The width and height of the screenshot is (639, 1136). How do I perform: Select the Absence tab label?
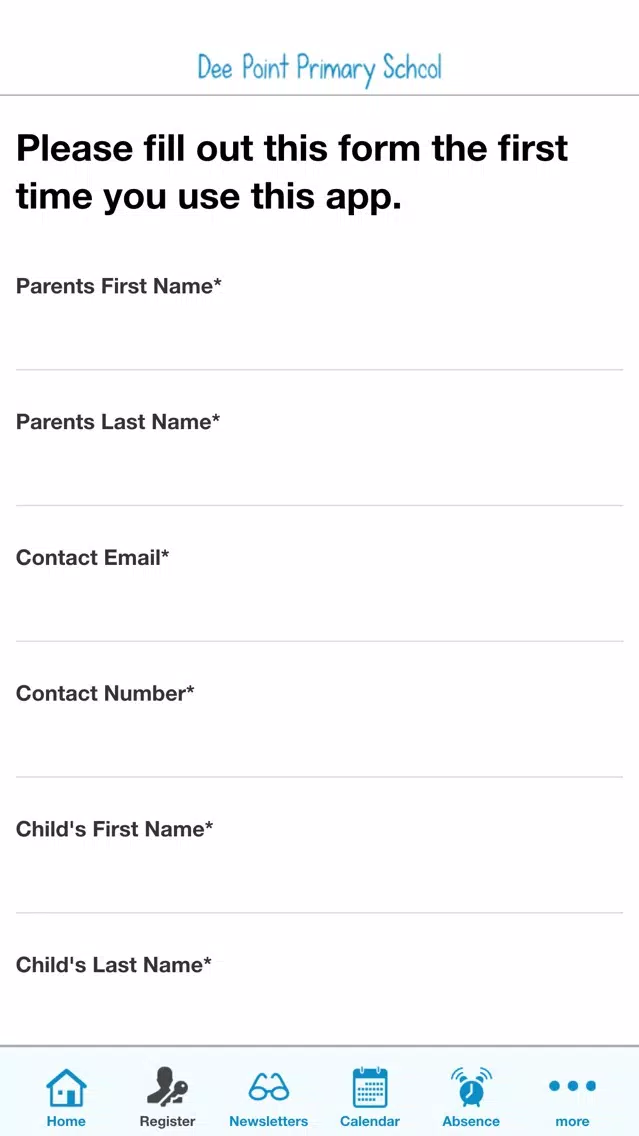pos(471,1122)
